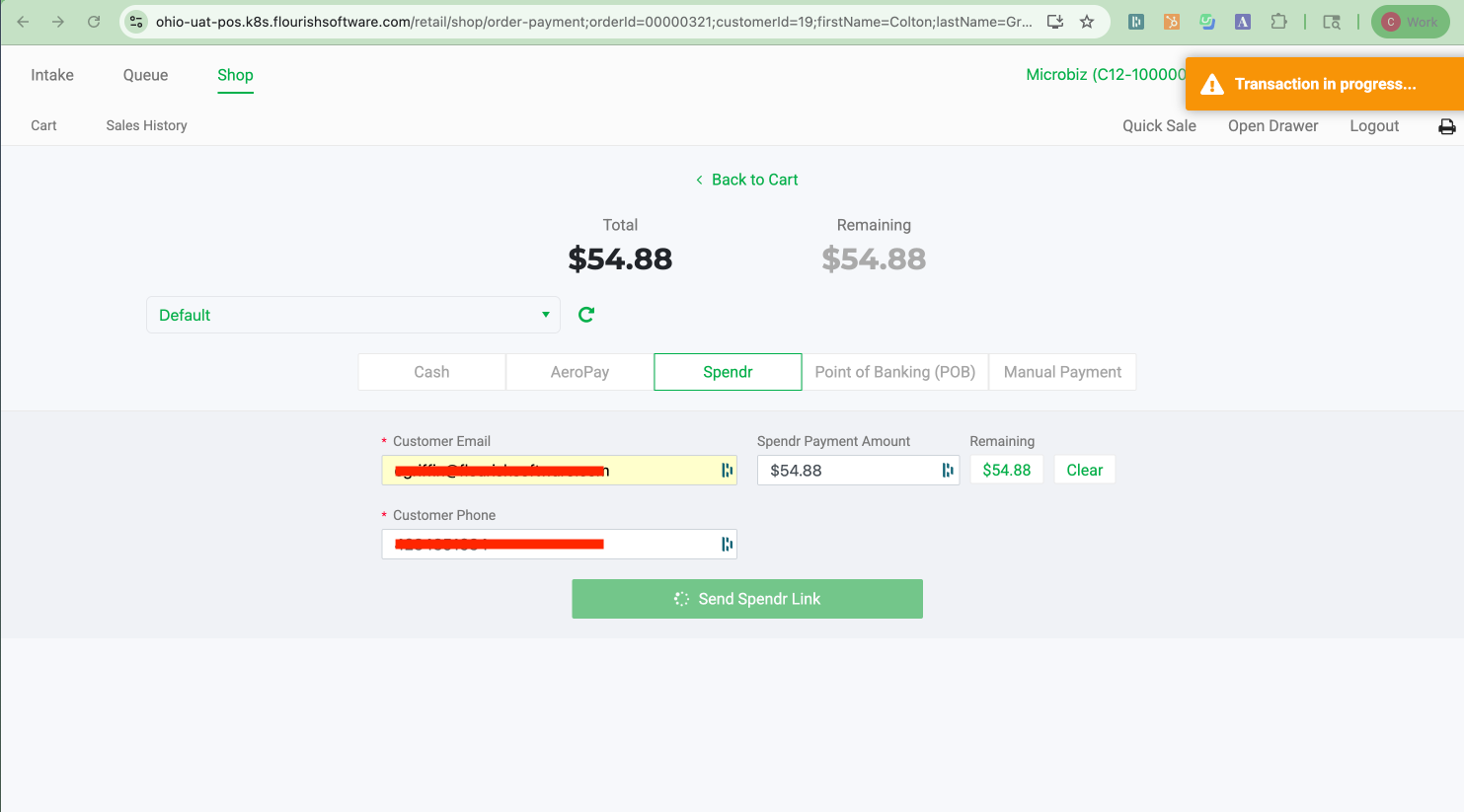The height and width of the screenshot is (812, 1464).
Task: Open the Default register dropdown
Action: point(352,315)
